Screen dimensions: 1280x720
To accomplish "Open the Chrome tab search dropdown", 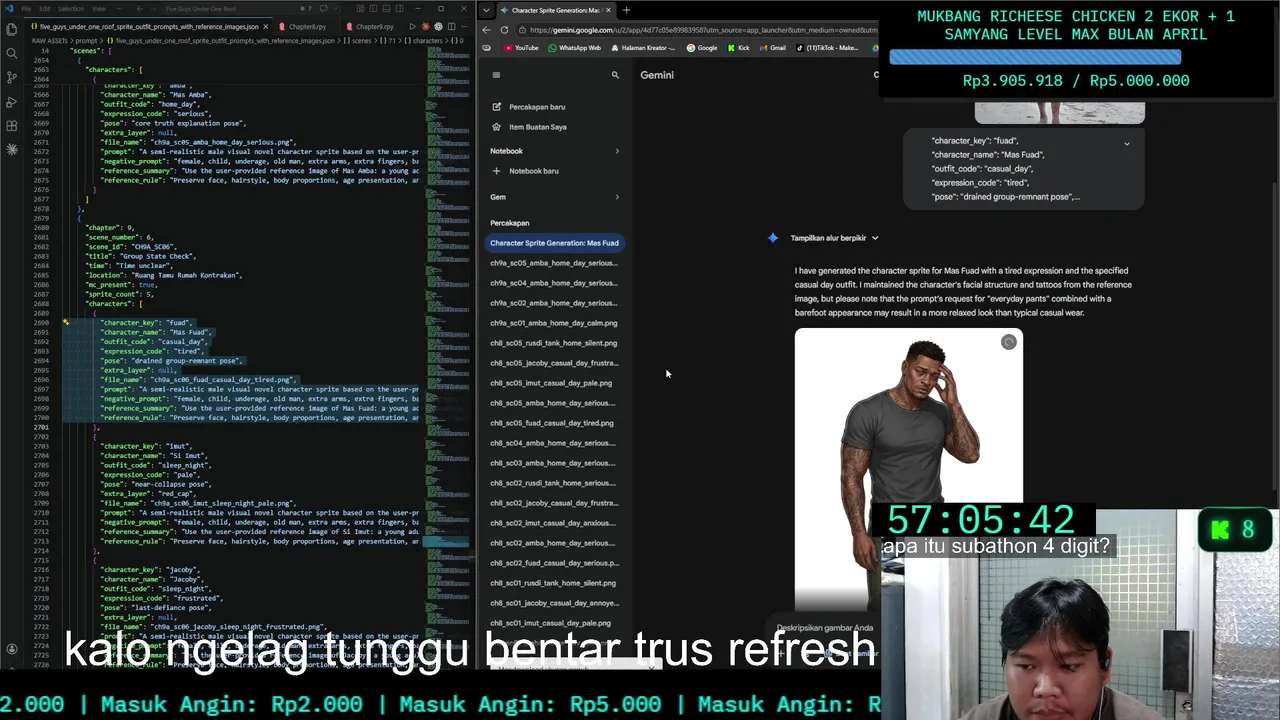I will 486,10.
